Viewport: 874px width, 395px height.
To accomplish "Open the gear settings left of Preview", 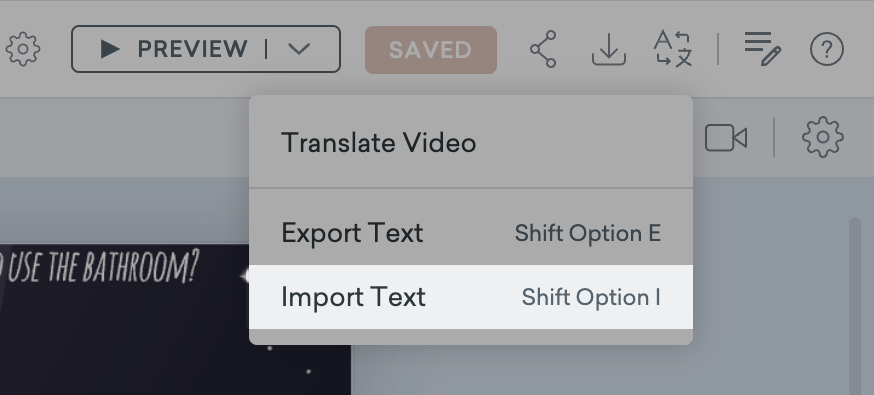I will click(x=23, y=50).
